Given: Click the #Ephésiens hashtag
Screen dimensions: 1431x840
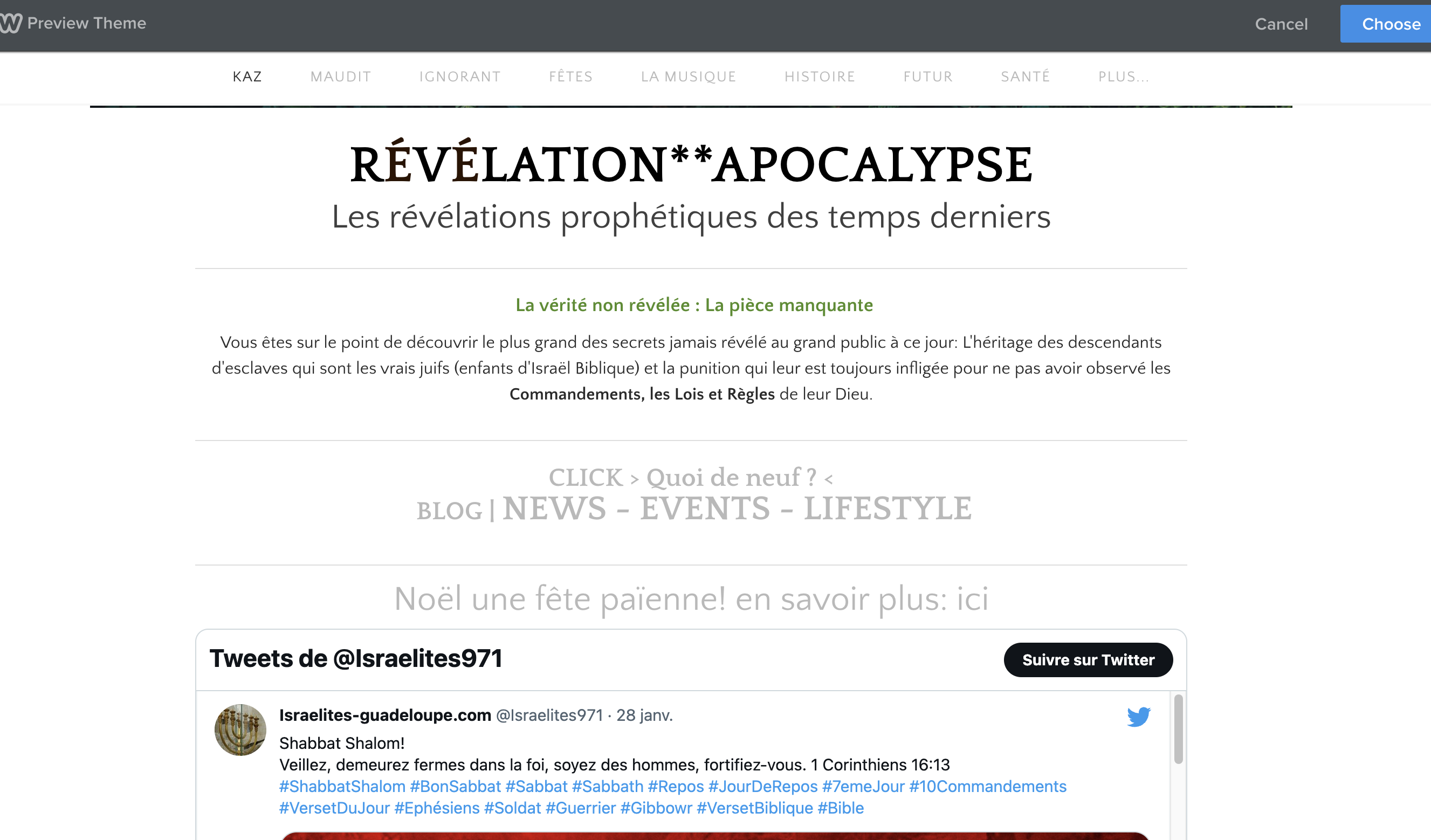Looking at the screenshot, I should coord(437,808).
